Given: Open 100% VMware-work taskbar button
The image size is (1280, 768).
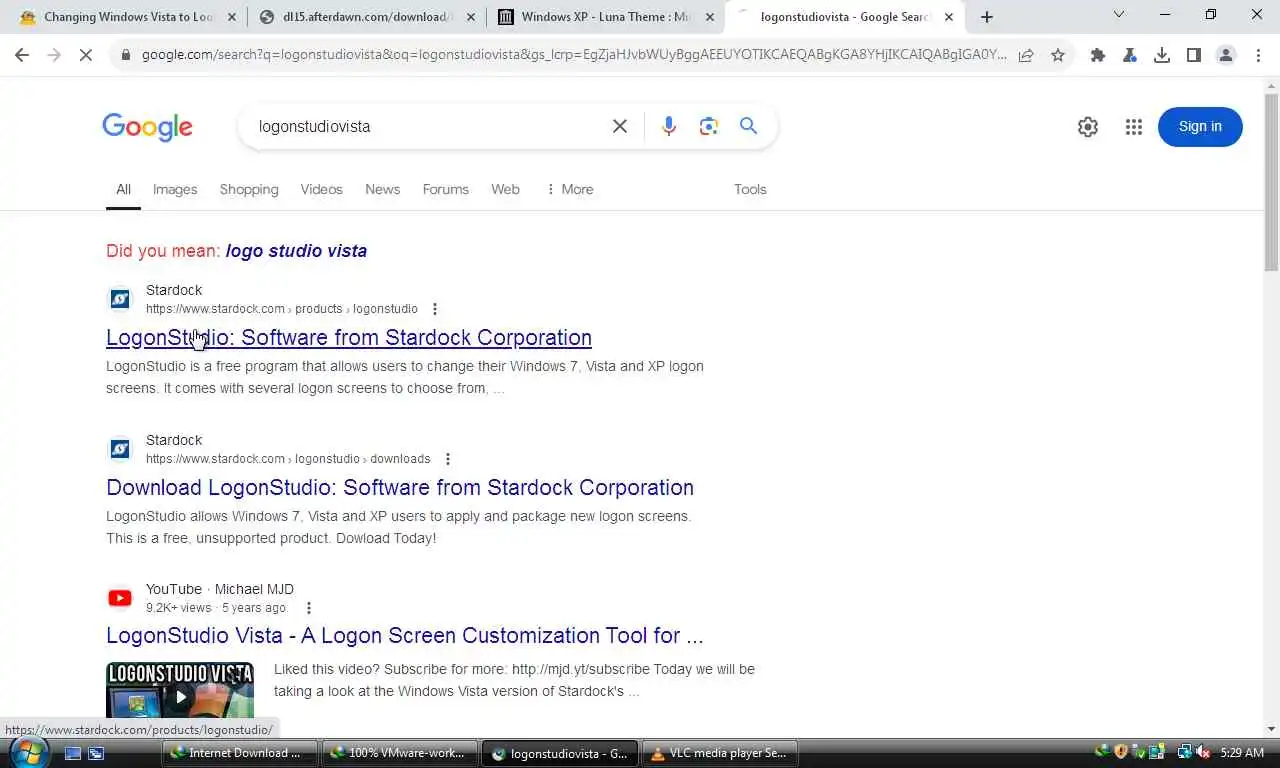Looking at the screenshot, I should [x=400, y=753].
